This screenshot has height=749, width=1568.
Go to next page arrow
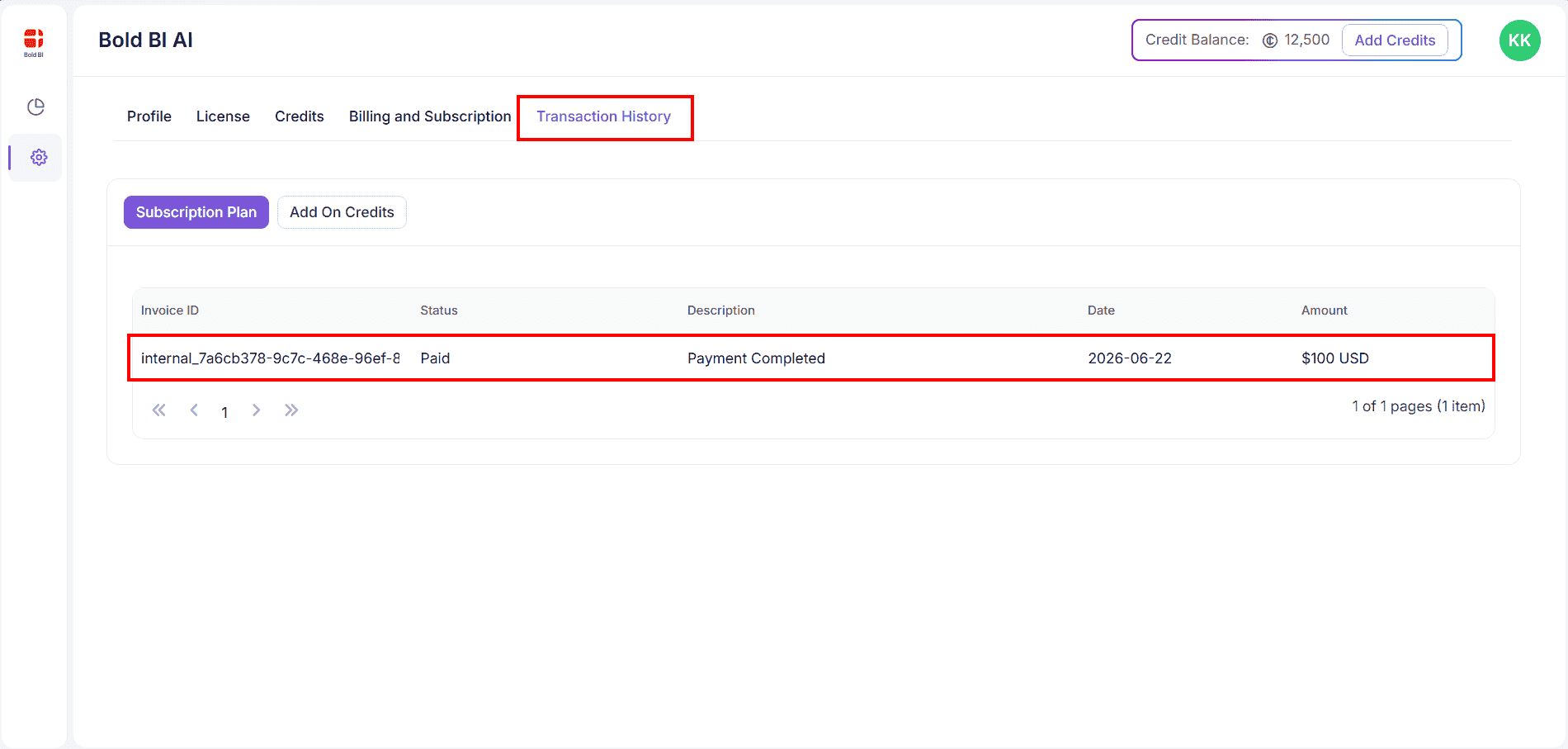pyautogui.click(x=257, y=410)
